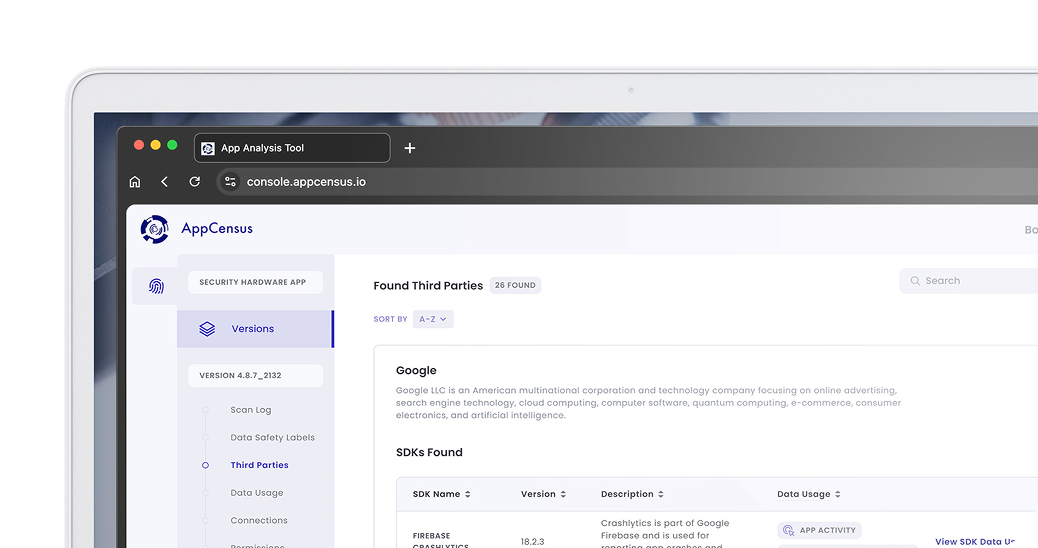Click the console.appcensus.io address bar

[x=306, y=182]
